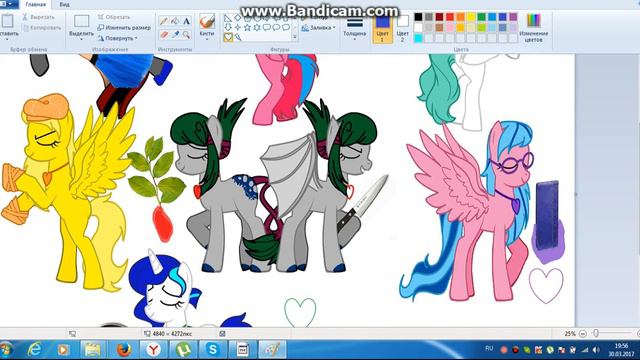This screenshot has height=360, width=640.
Task: Select the heart shape in shapes gallery
Action: pyautogui.click(x=228, y=37)
